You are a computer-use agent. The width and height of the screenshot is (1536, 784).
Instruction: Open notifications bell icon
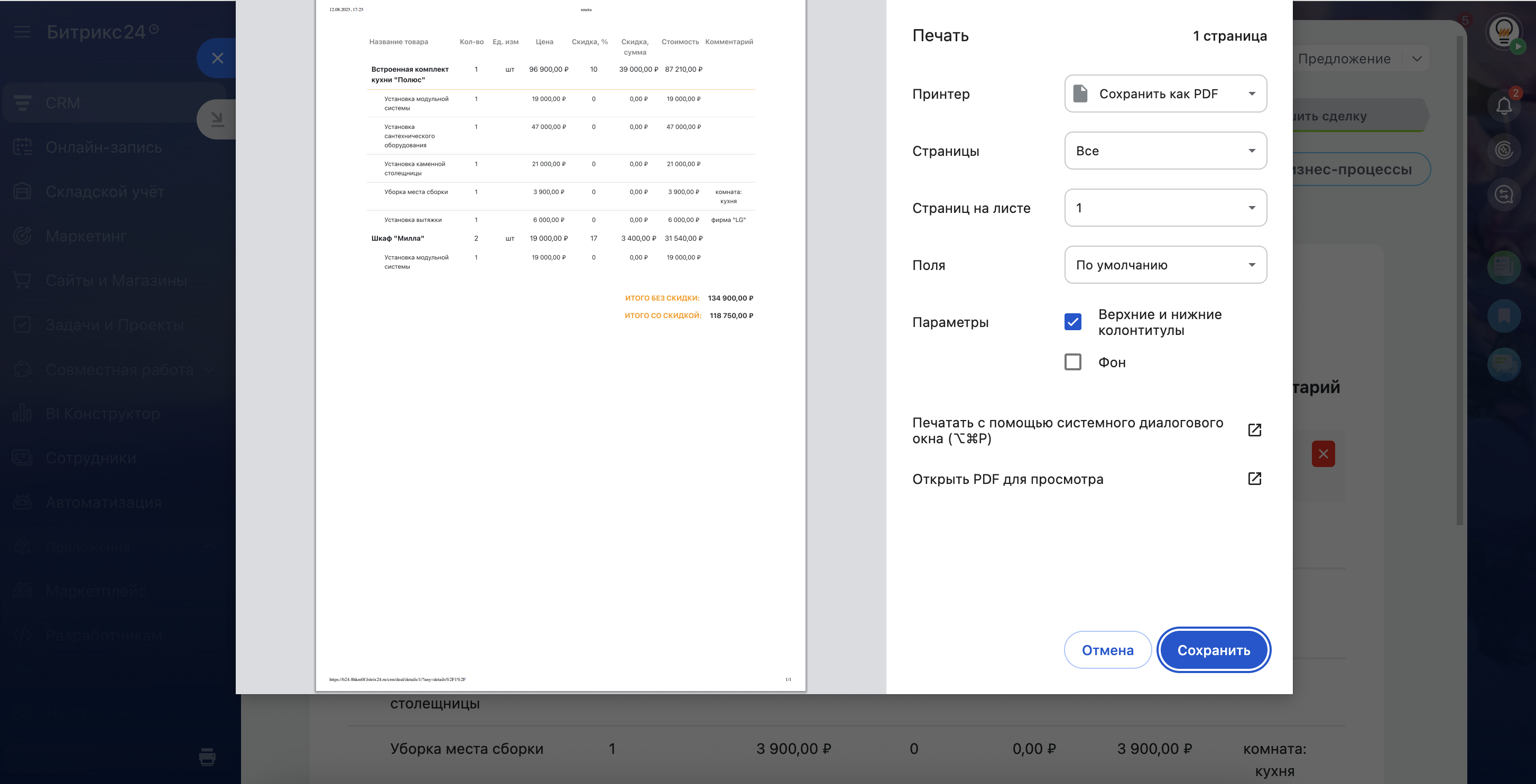(x=1503, y=106)
